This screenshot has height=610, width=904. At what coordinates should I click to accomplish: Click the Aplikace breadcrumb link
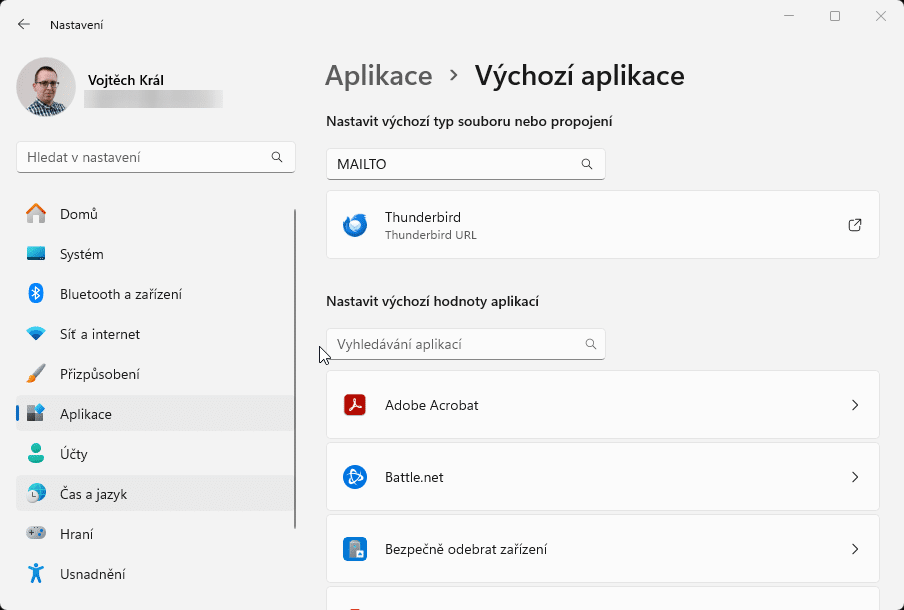coord(378,75)
